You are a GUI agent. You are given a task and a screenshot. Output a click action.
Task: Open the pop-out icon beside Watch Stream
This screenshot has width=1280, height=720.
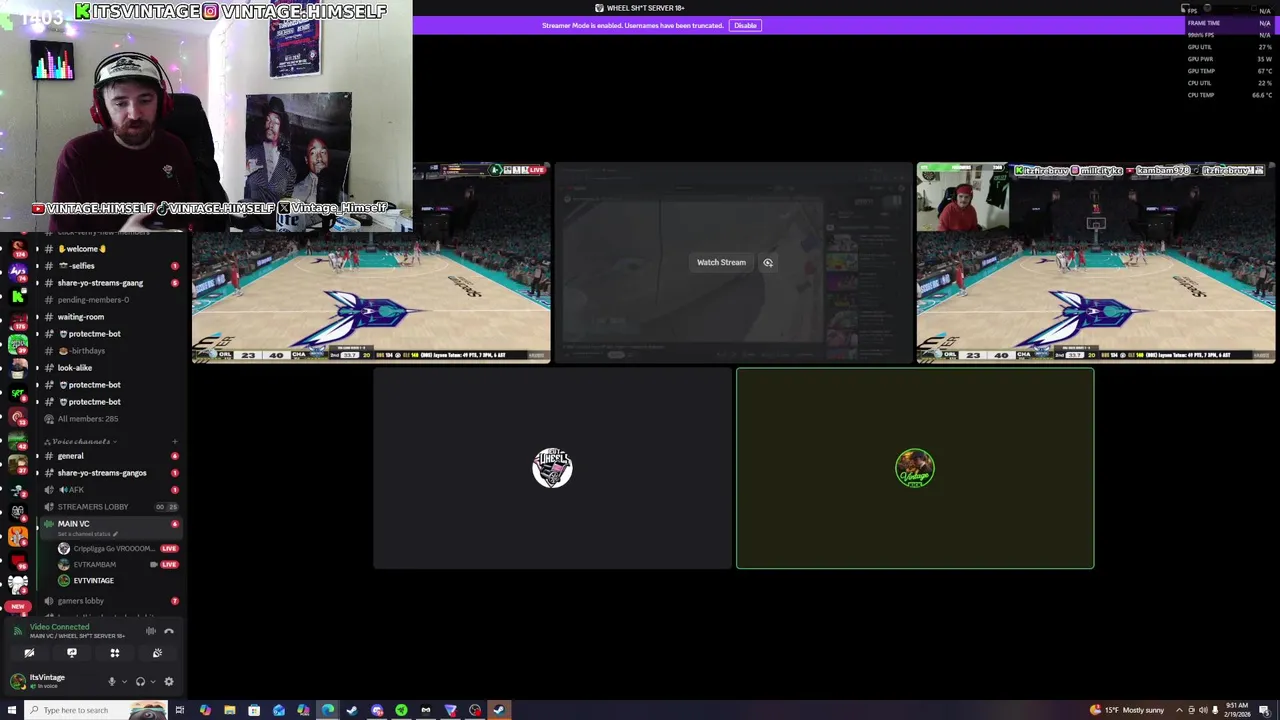coord(768,262)
